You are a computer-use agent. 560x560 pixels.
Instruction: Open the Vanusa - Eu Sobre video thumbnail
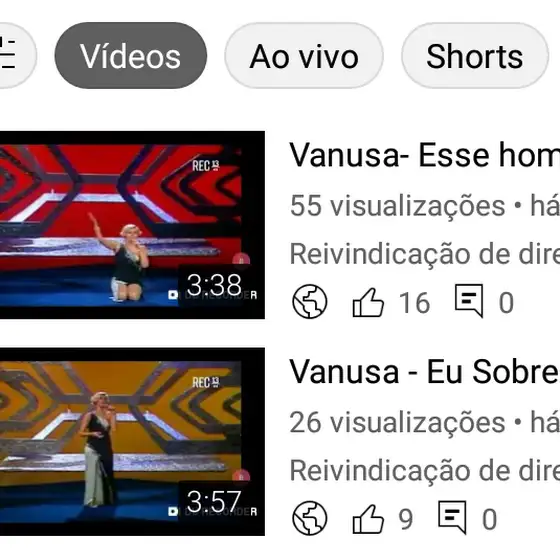coord(132,441)
